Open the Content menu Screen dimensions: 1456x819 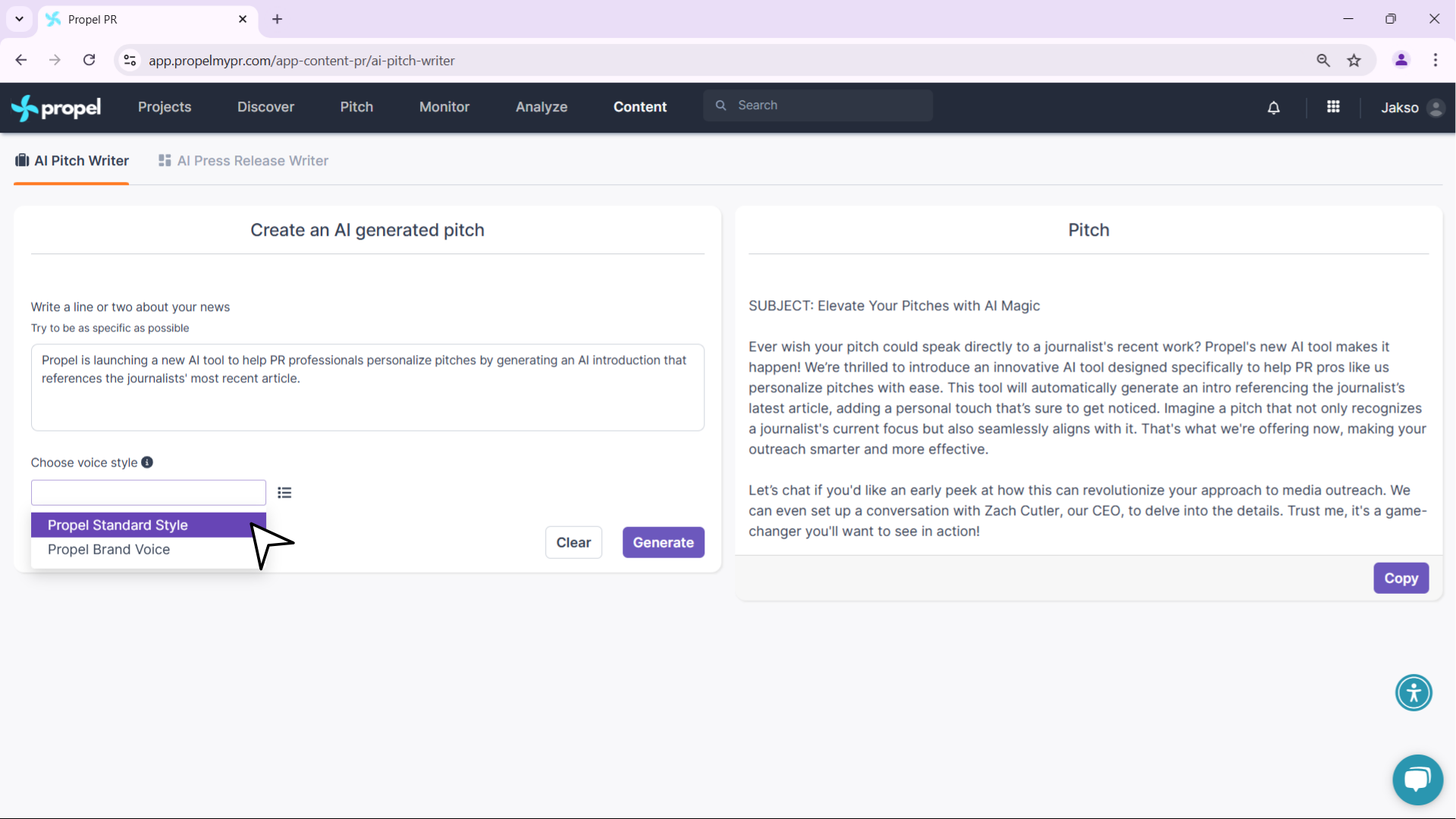click(640, 107)
